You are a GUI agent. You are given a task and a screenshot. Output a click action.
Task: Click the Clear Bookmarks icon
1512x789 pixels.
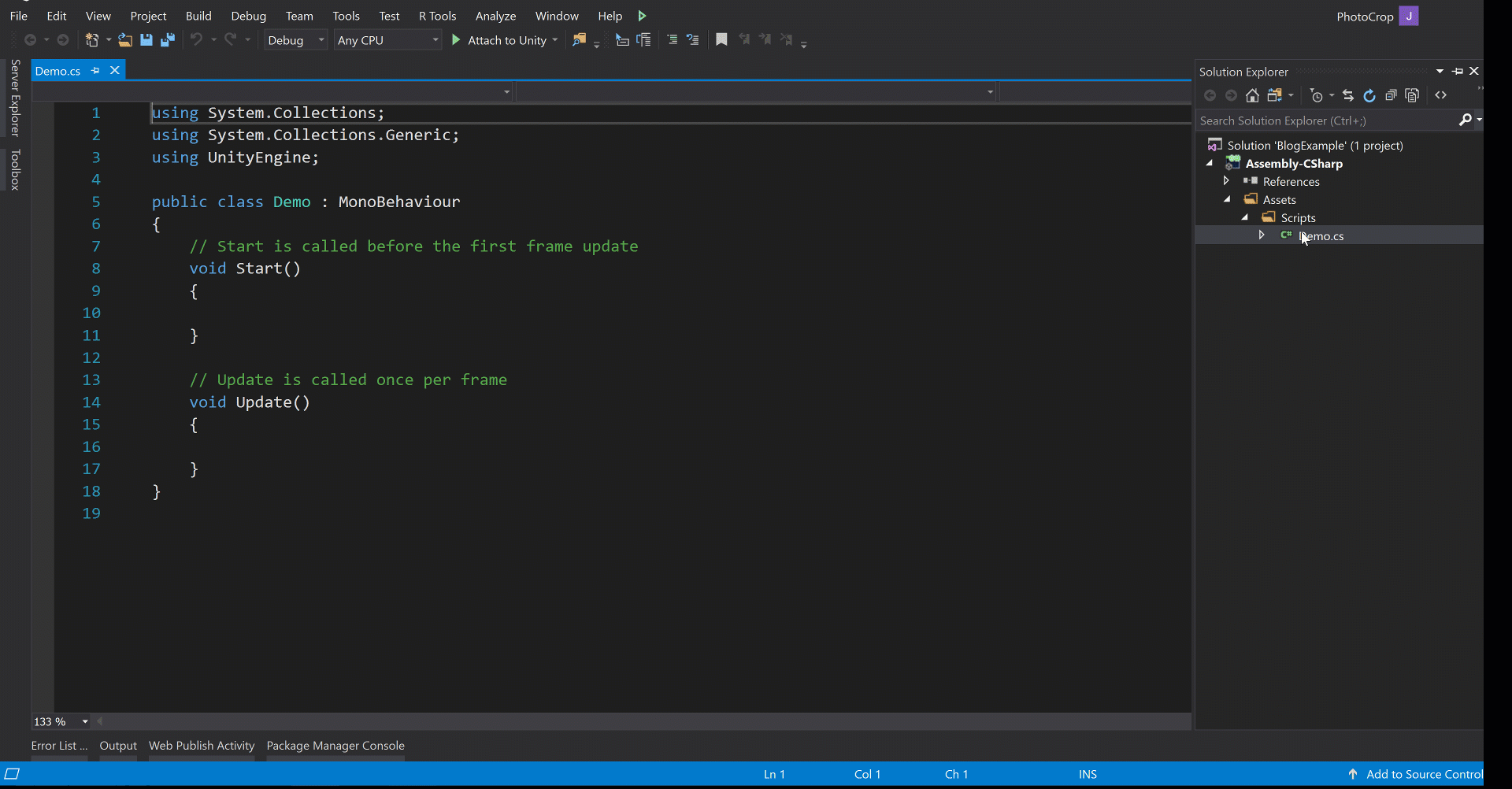787,39
